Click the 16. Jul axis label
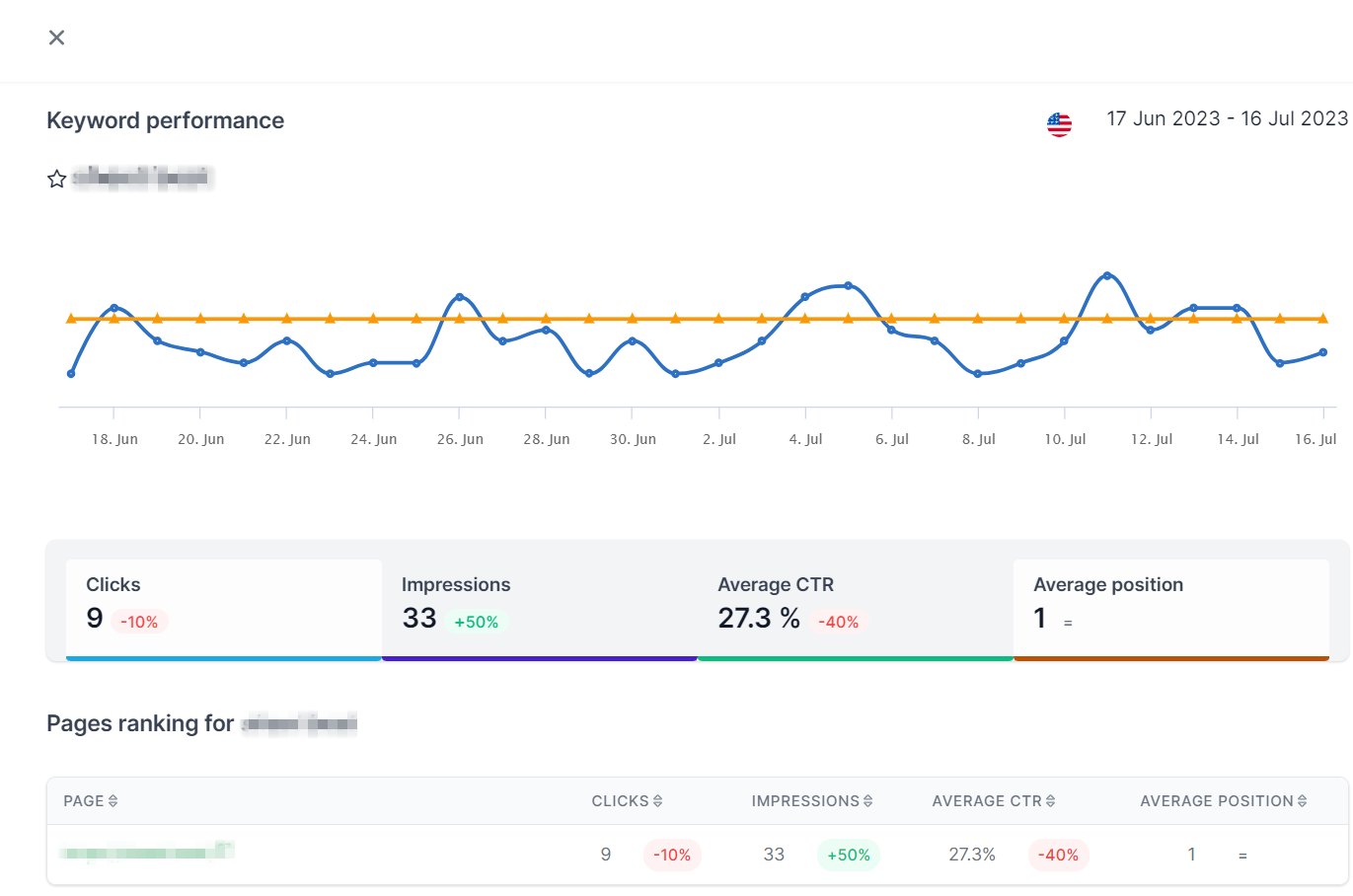Image resolution: width=1353 pixels, height=896 pixels. coord(1315,439)
